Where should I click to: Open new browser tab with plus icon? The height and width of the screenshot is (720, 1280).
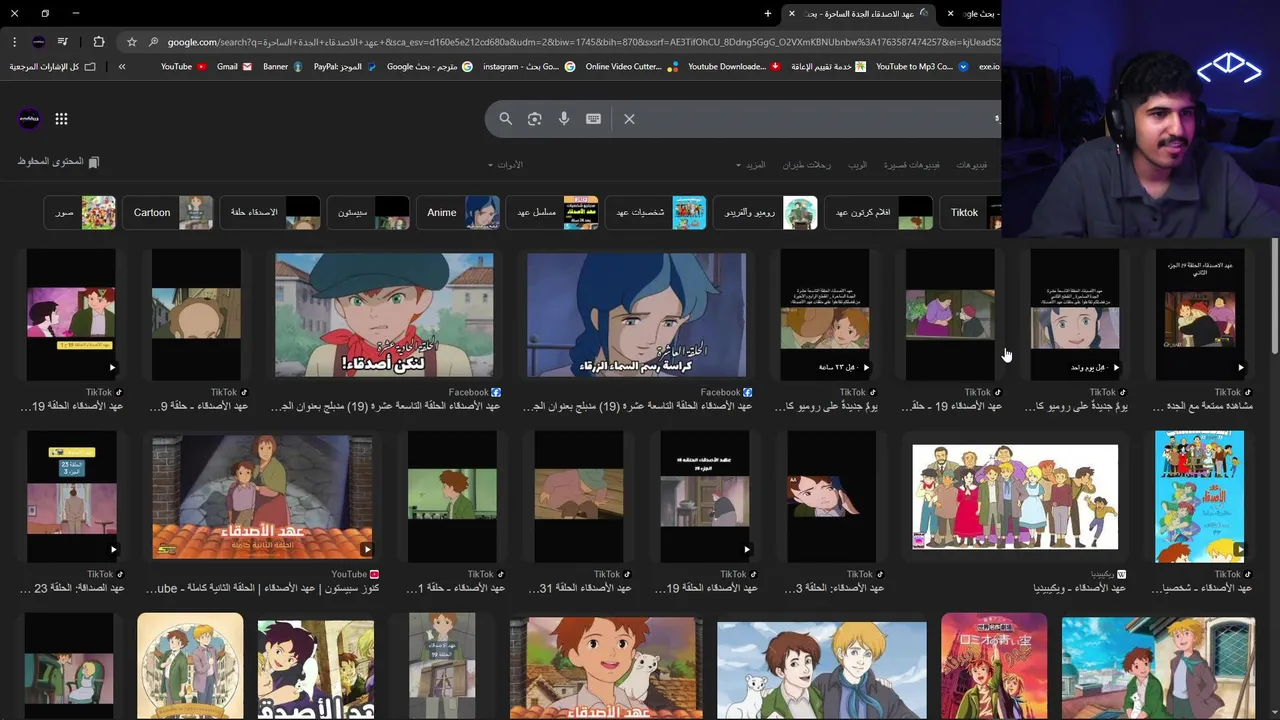768,14
